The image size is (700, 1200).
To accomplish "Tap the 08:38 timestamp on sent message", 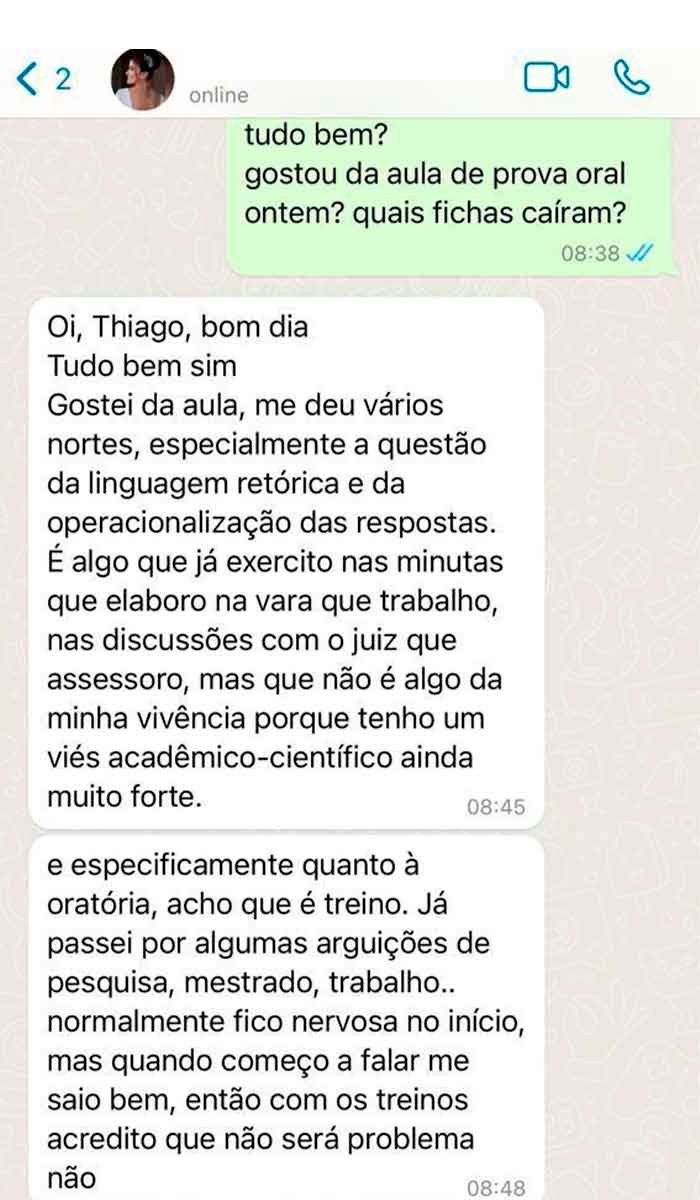I will pos(590,254).
